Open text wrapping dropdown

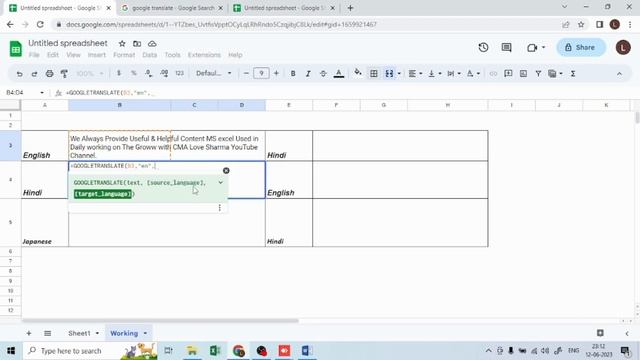[453, 73]
